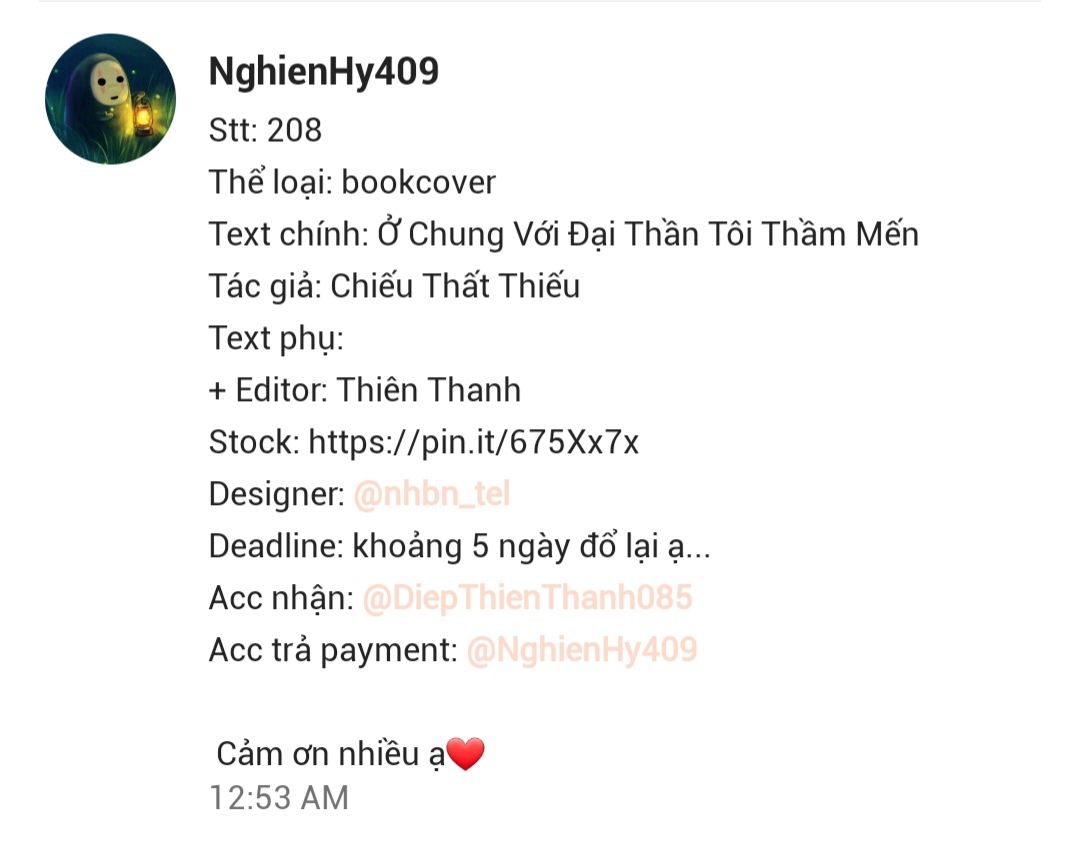1080x867 pixels.
Task: Select the 'Stt: 208' line
Action: 265,130
